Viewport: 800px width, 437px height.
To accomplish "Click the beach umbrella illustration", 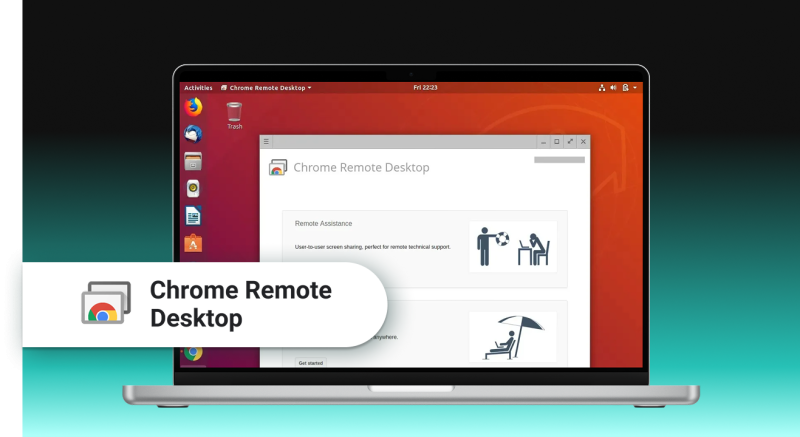I will [513, 337].
